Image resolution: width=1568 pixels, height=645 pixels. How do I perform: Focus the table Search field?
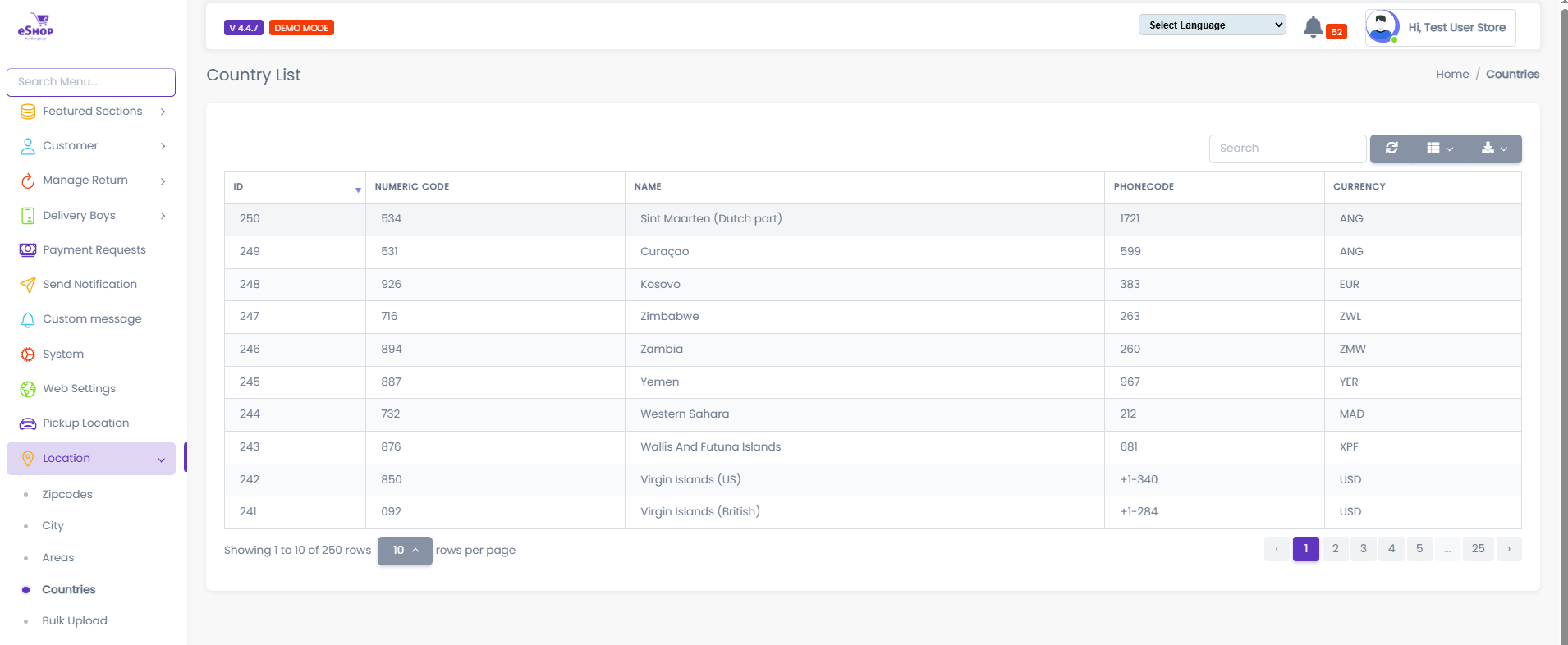click(1287, 149)
